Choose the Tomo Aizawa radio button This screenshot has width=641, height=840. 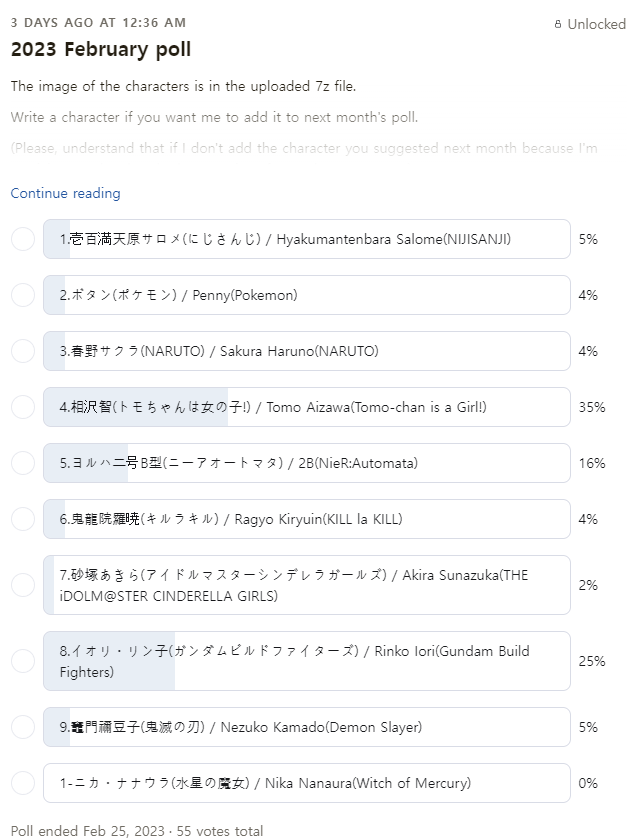point(23,407)
